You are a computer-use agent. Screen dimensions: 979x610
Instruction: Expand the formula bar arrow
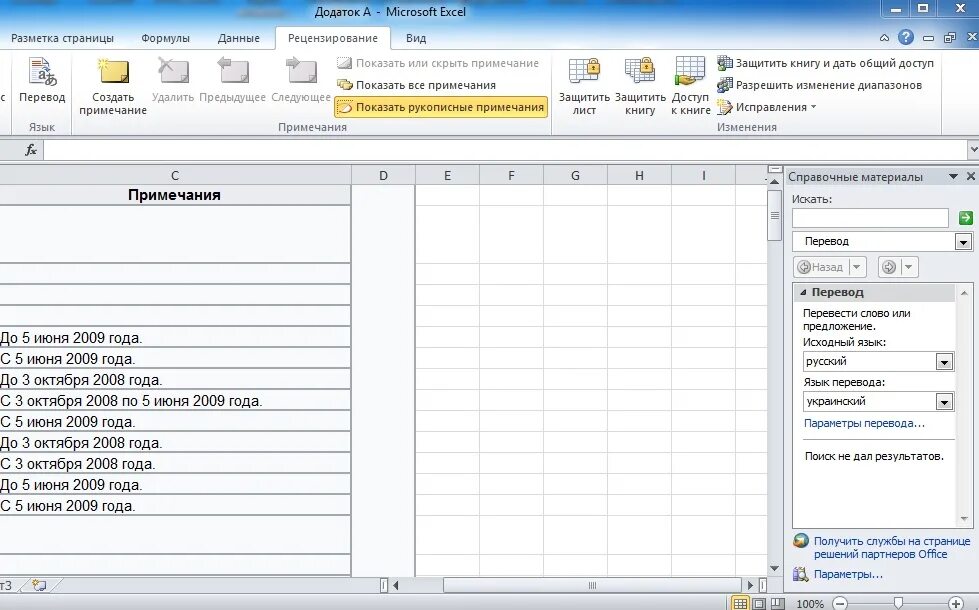point(973,150)
